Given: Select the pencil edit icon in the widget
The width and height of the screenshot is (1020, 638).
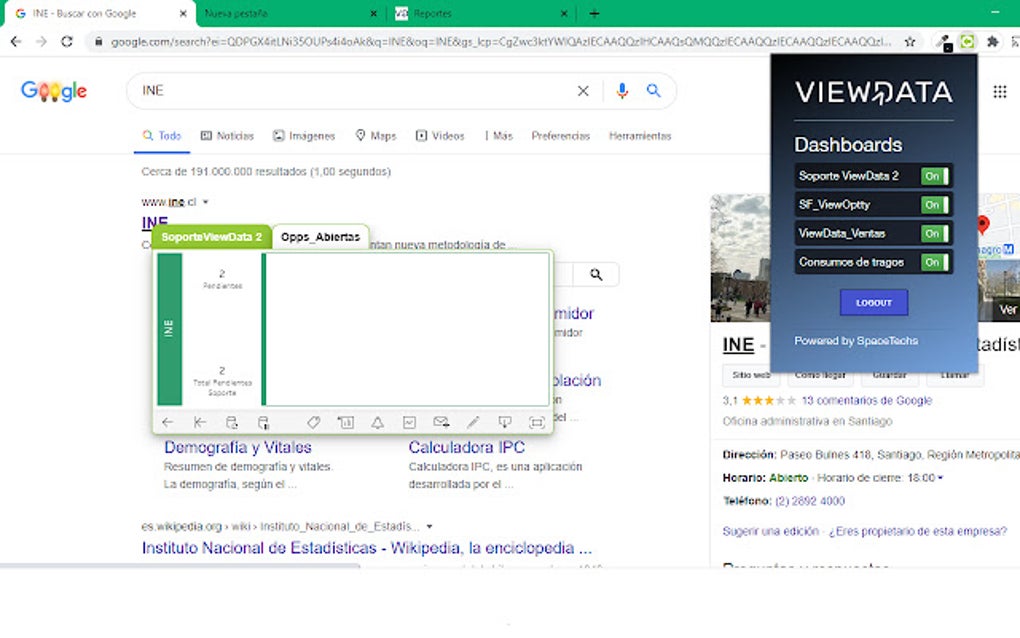Looking at the screenshot, I should coord(471,421).
